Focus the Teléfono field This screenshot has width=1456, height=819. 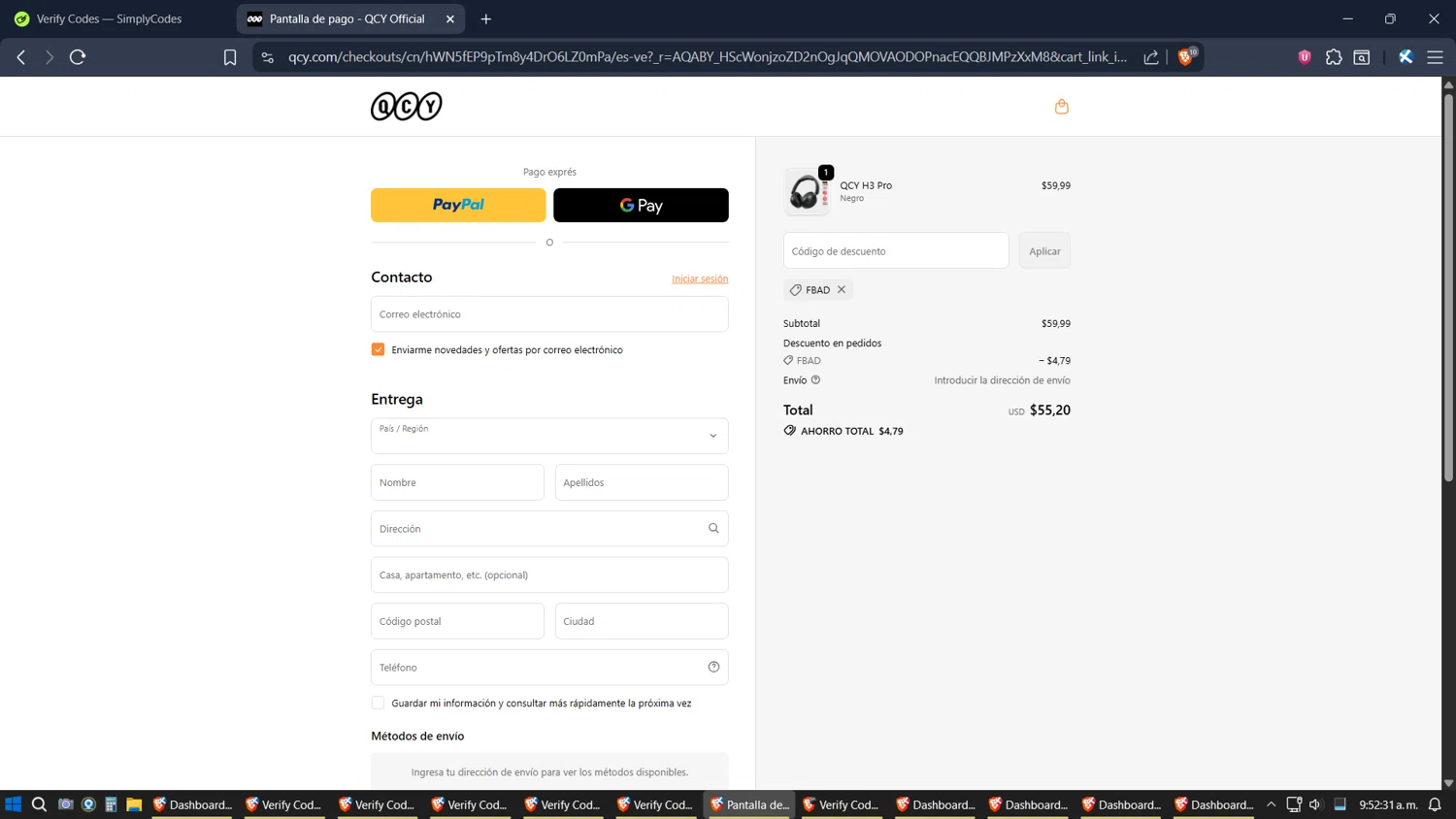coord(549,667)
